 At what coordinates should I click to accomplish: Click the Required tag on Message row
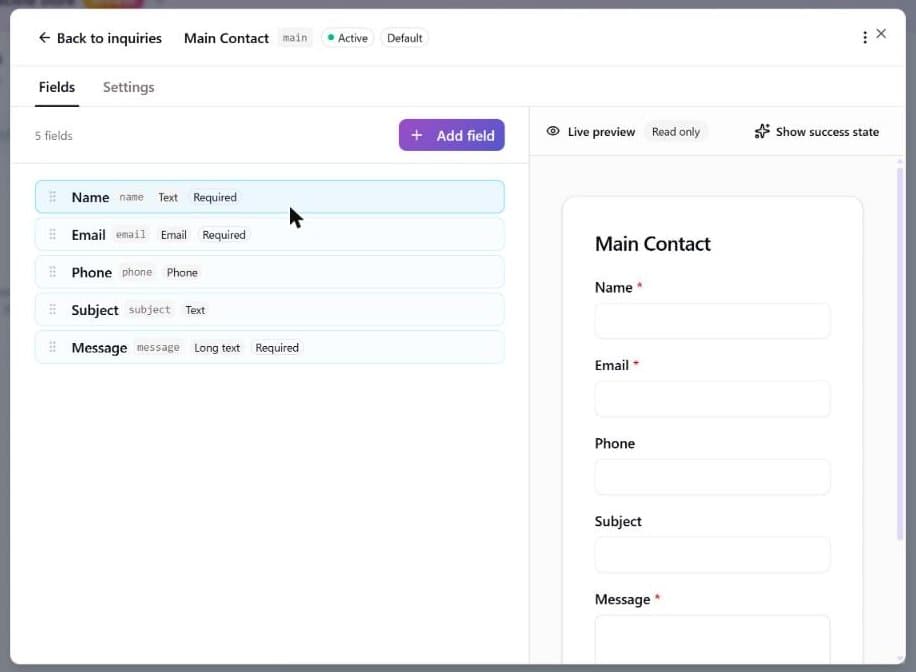coord(277,348)
